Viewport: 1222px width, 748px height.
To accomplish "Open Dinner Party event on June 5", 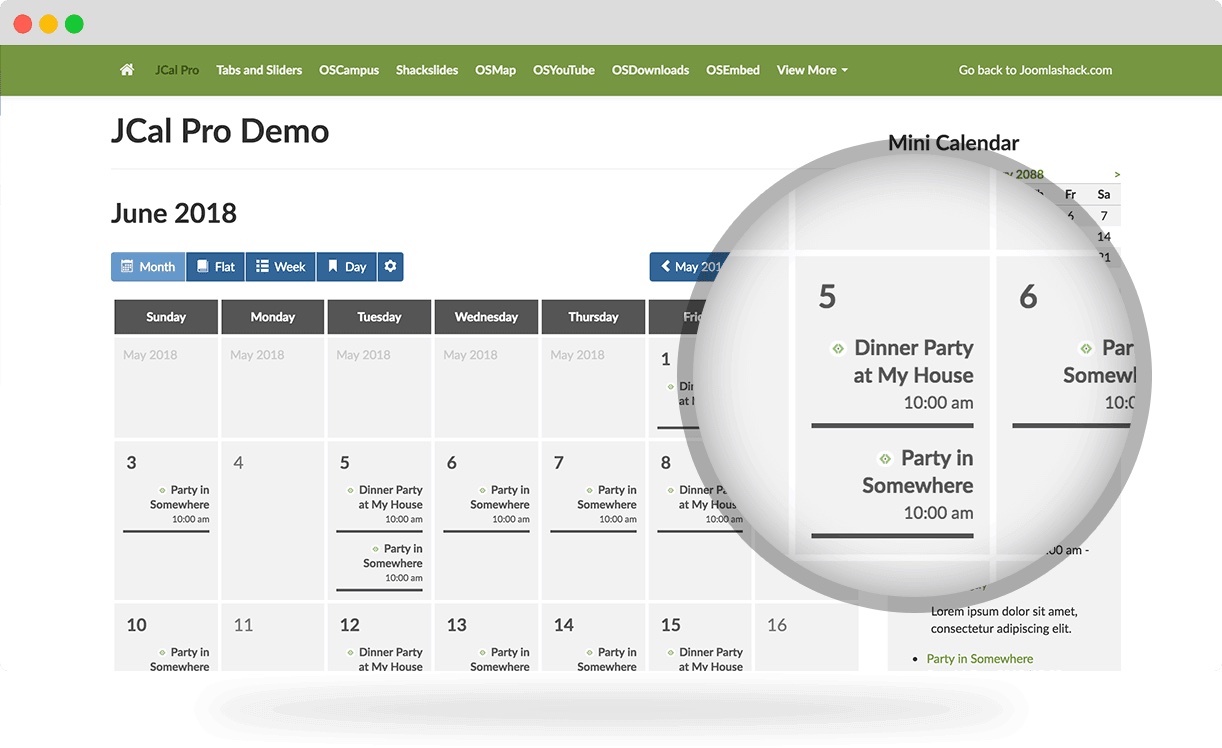I will pos(390,497).
